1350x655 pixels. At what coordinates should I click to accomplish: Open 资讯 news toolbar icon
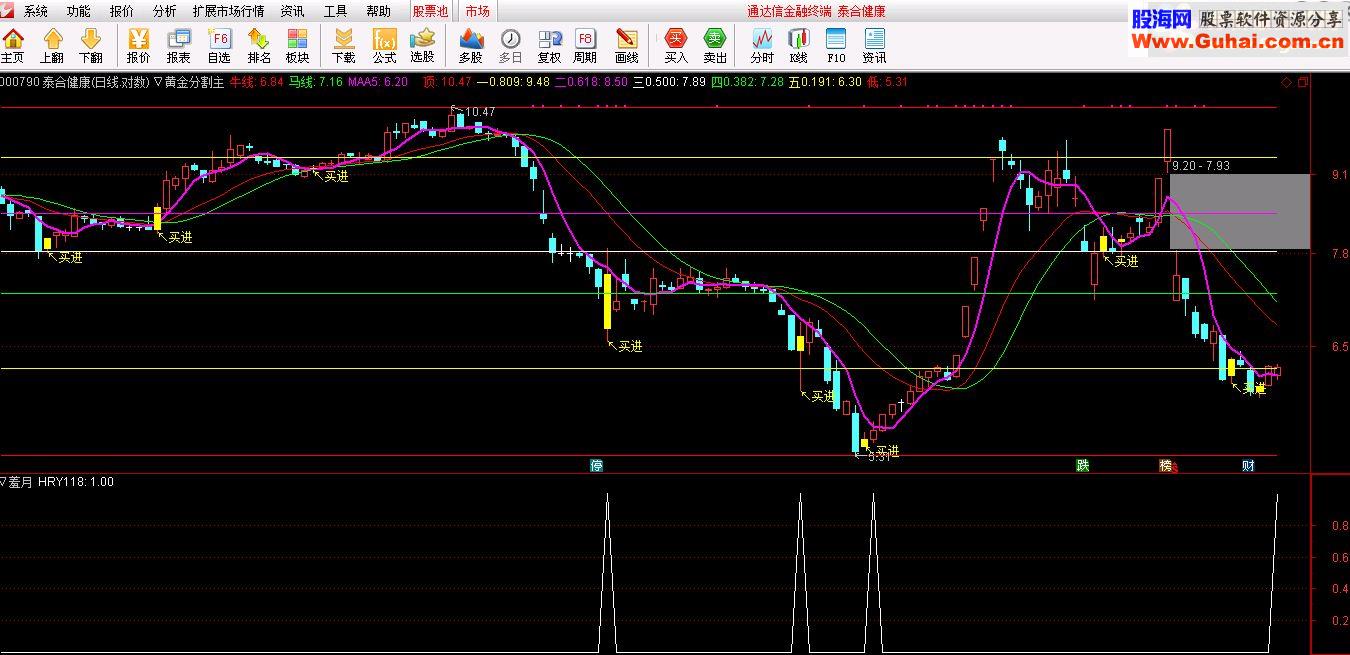tap(874, 46)
